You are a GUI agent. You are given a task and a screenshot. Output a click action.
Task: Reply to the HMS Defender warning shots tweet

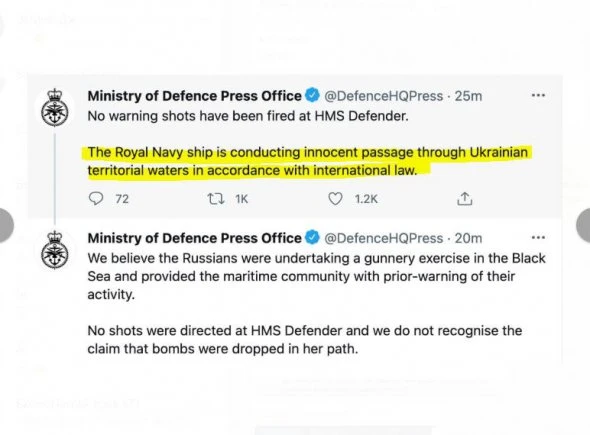96,198
